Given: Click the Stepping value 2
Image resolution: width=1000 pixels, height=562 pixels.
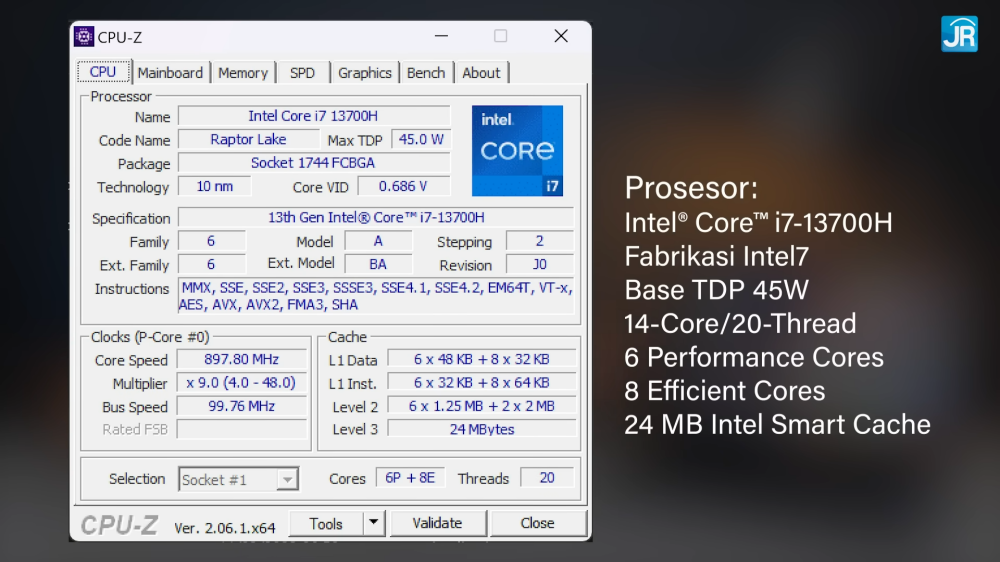Looking at the screenshot, I should [540, 241].
